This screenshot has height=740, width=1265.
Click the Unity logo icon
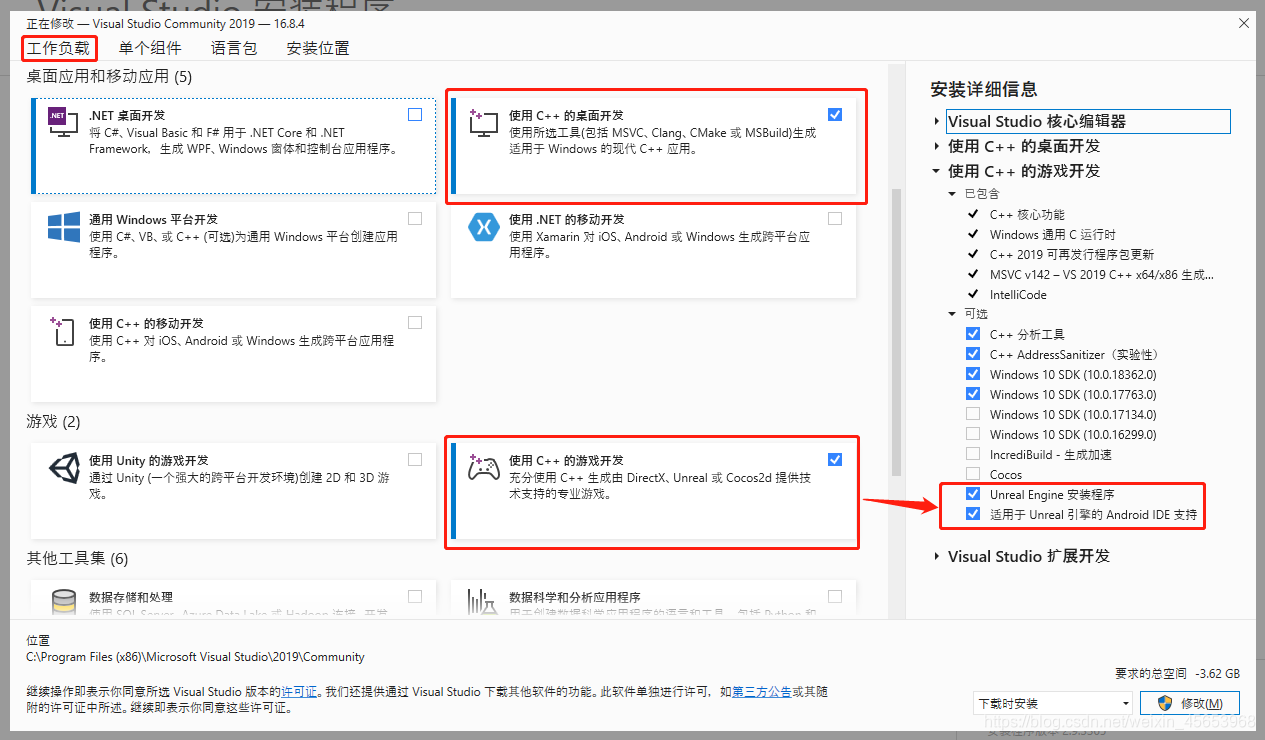click(64, 468)
